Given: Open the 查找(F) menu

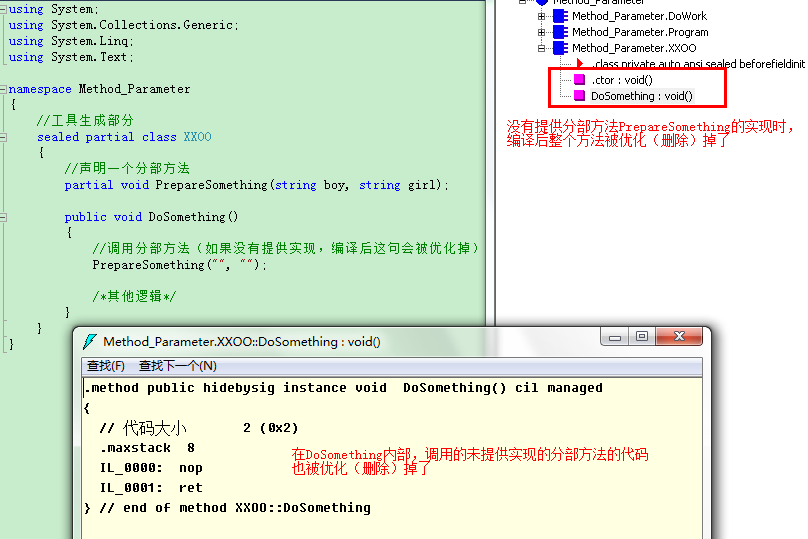Looking at the screenshot, I should pos(106,366).
